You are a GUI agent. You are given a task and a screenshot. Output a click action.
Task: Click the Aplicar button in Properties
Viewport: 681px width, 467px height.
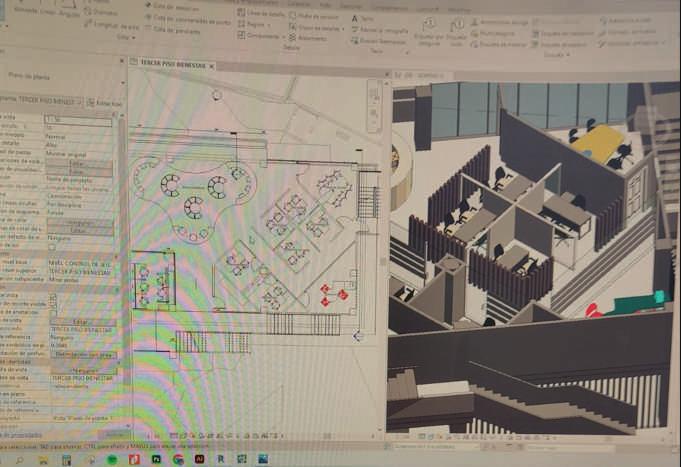coord(114,434)
